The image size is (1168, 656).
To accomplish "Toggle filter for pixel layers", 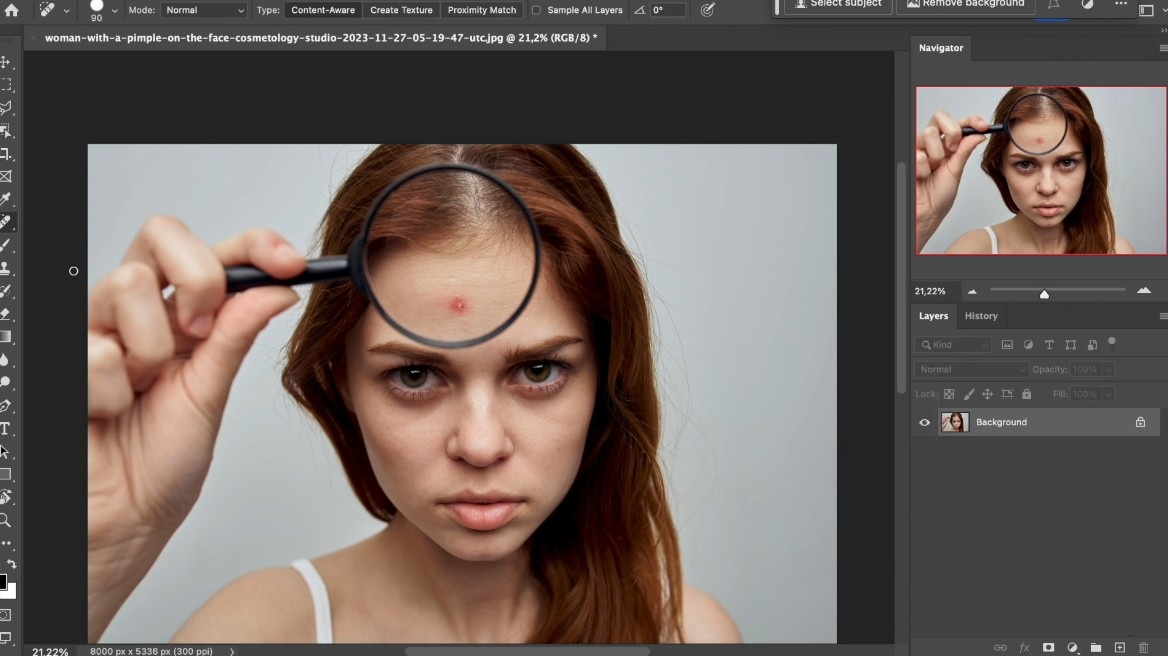I will 1007,345.
